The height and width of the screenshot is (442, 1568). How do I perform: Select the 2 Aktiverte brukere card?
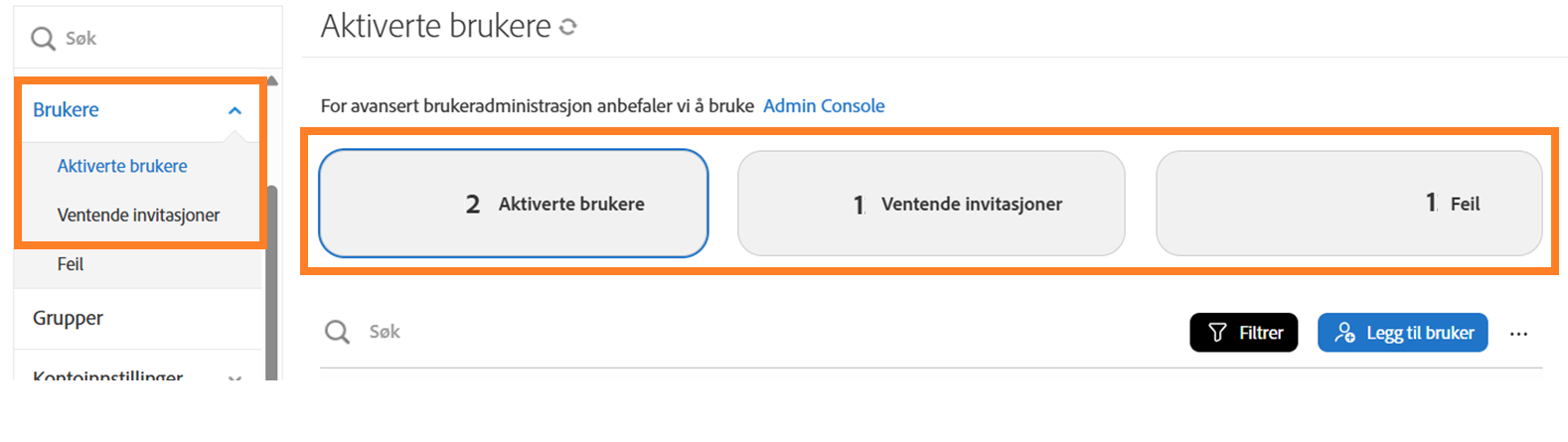point(513,204)
